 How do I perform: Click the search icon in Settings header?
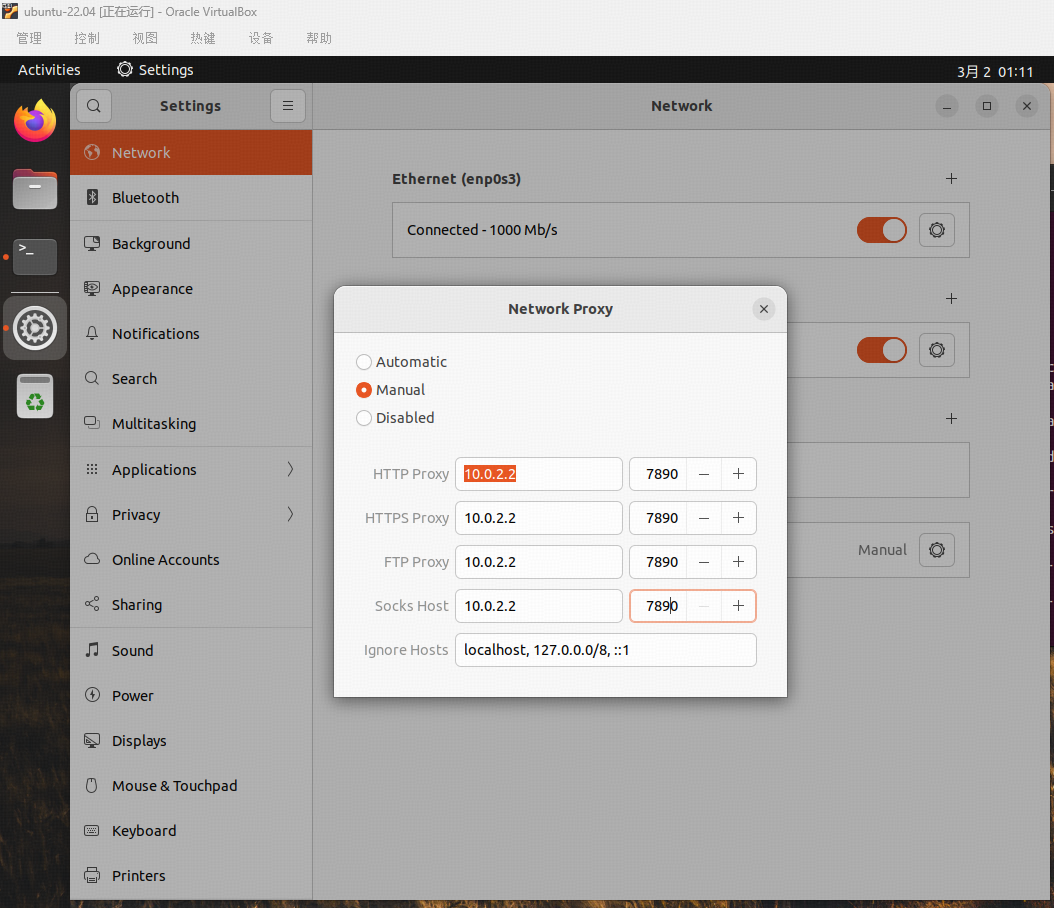tap(94, 106)
